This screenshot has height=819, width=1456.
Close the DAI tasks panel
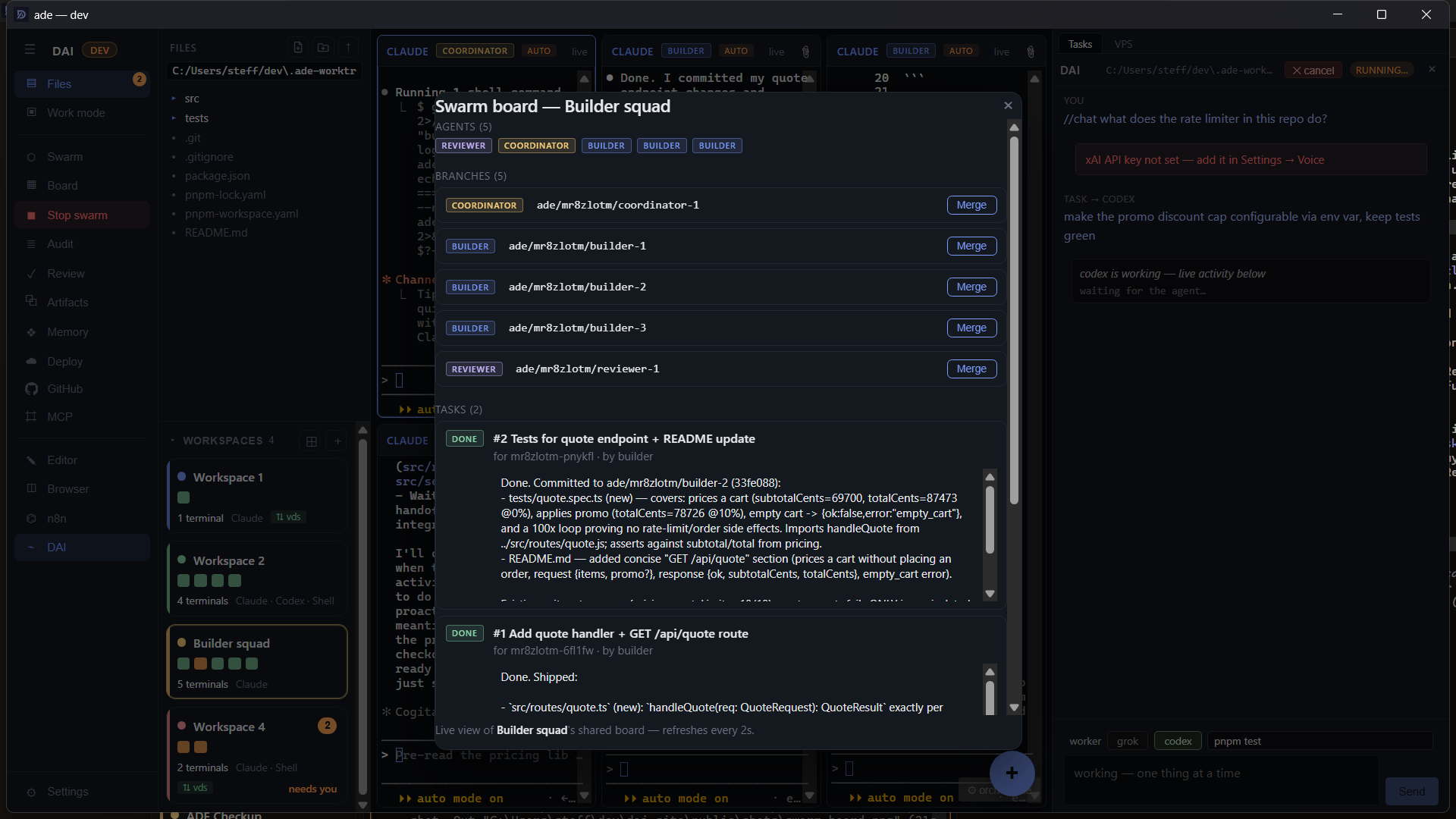[x=1432, y=69]
